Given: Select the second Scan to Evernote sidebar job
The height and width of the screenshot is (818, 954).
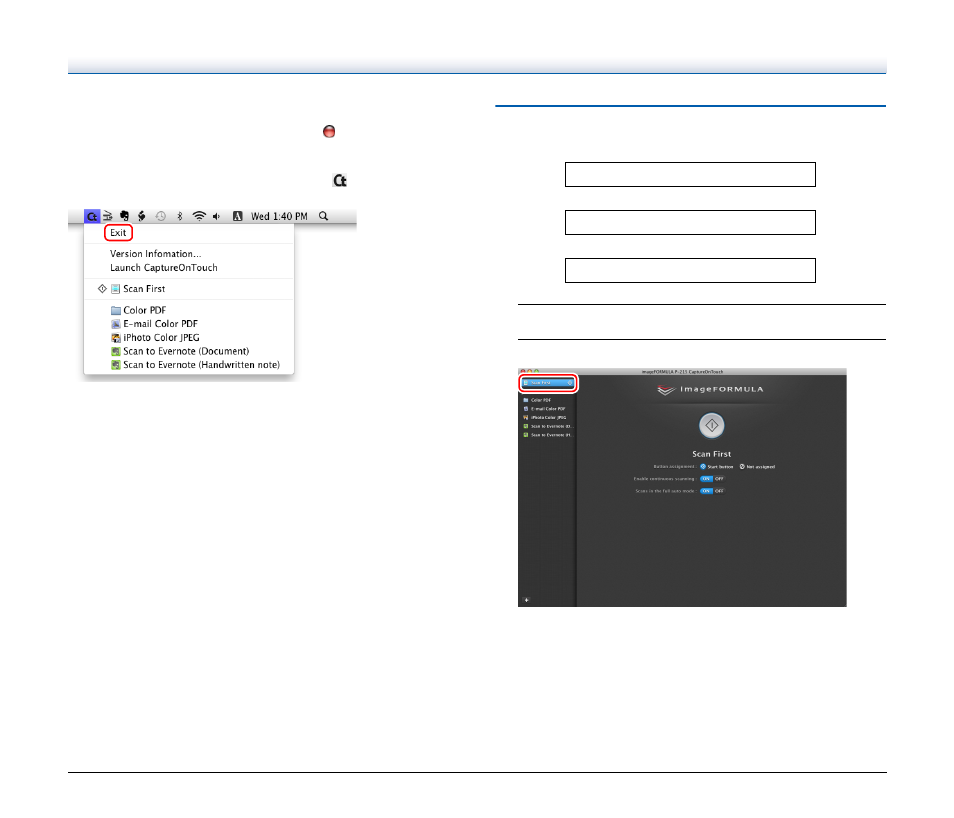Looking at the screenshot, I should click(x=548, y=435).
